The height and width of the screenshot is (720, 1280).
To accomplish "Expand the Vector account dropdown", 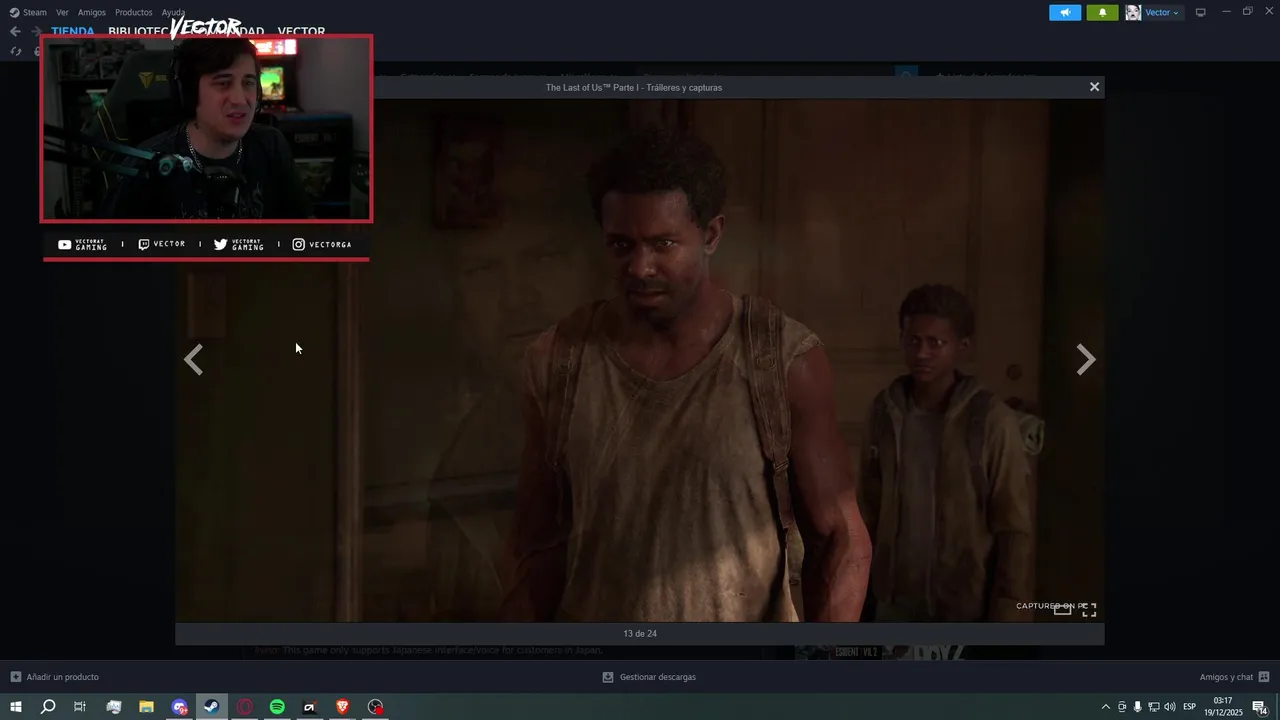I will tap(1162, 12).
